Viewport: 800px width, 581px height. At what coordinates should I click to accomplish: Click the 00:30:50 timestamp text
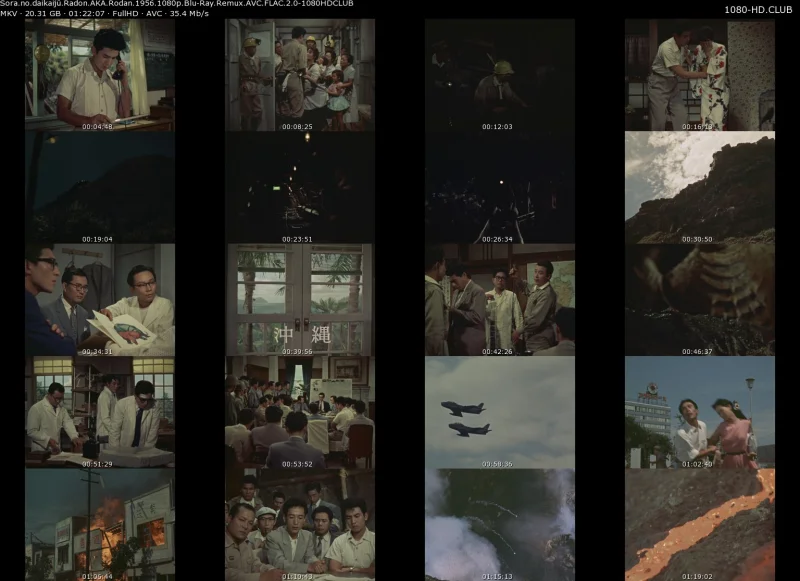(697, 239)
